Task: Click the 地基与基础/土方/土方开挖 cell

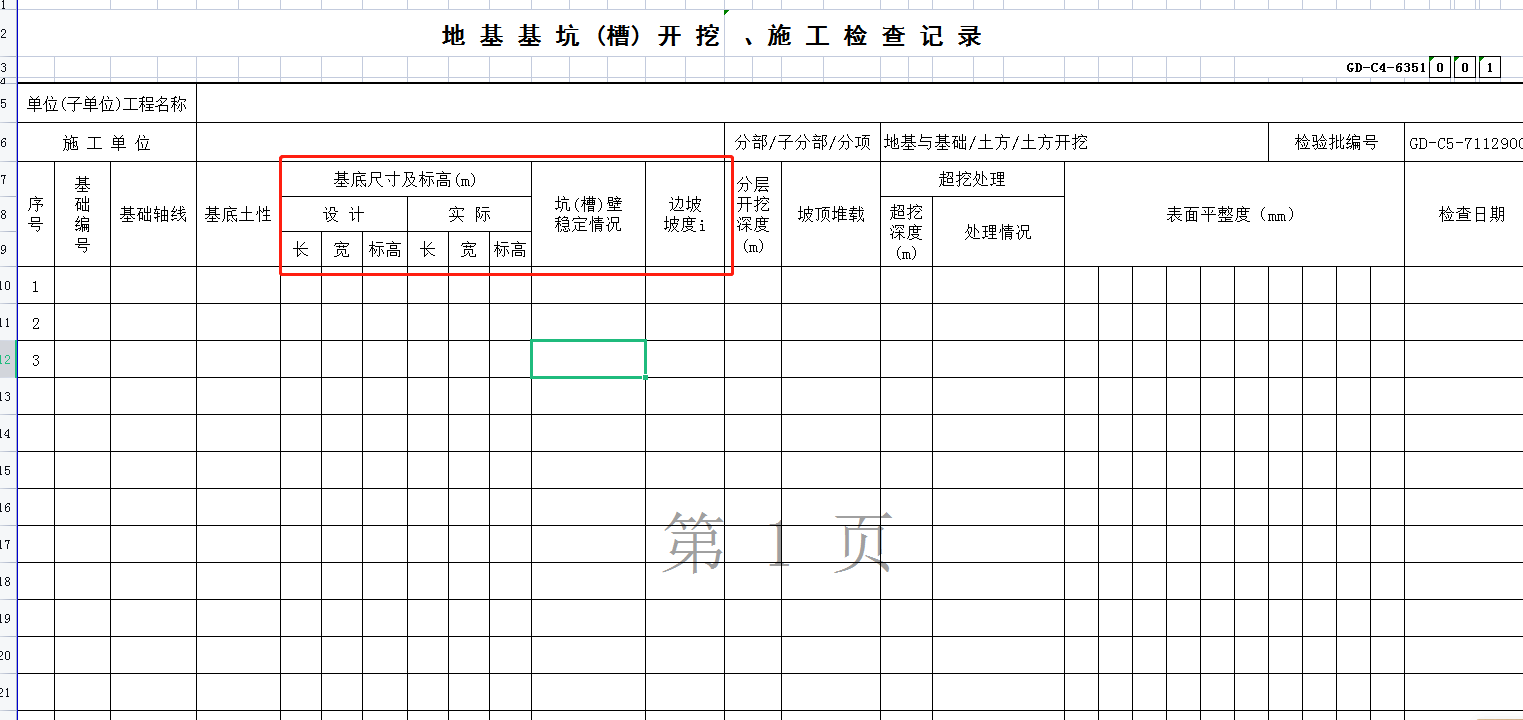Action: click(1074, 143)
